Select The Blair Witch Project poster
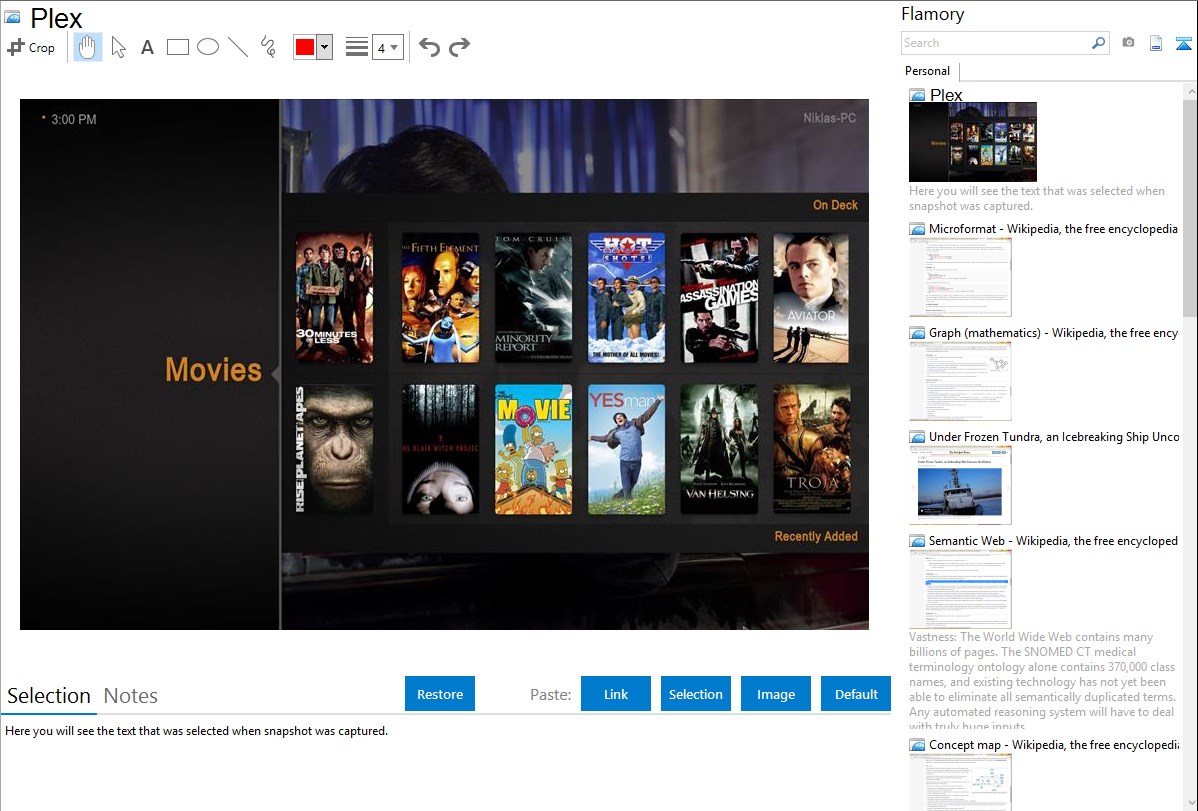 441,449
